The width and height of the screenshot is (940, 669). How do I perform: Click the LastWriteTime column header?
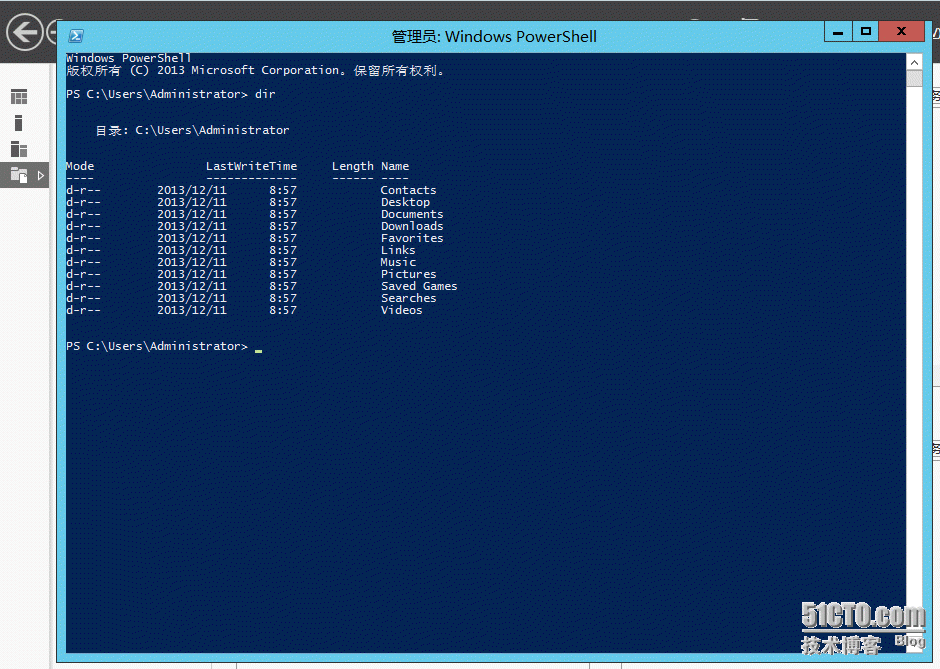(x=252, y=166)
